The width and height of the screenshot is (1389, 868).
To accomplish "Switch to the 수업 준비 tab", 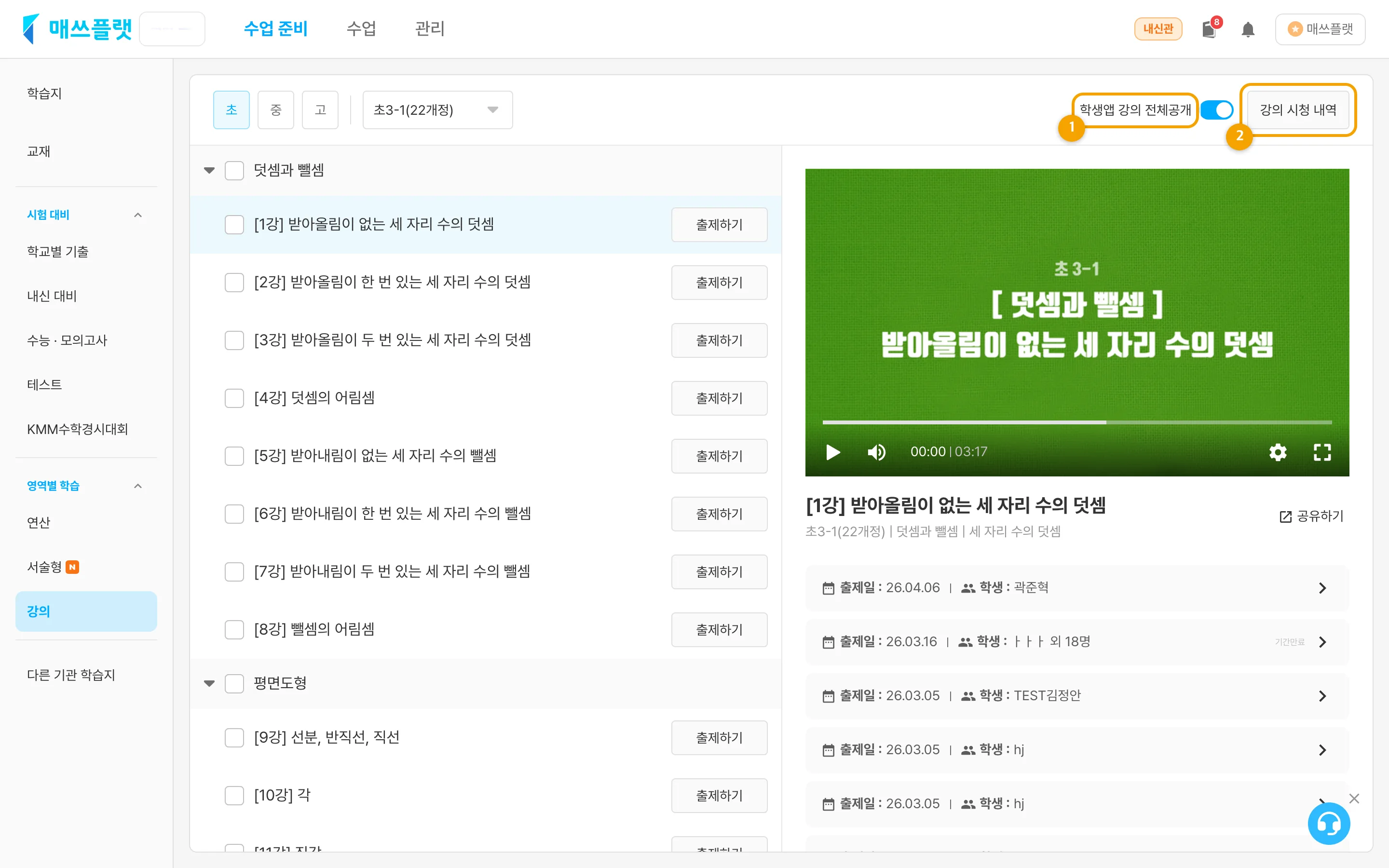I will coord(275,29).
